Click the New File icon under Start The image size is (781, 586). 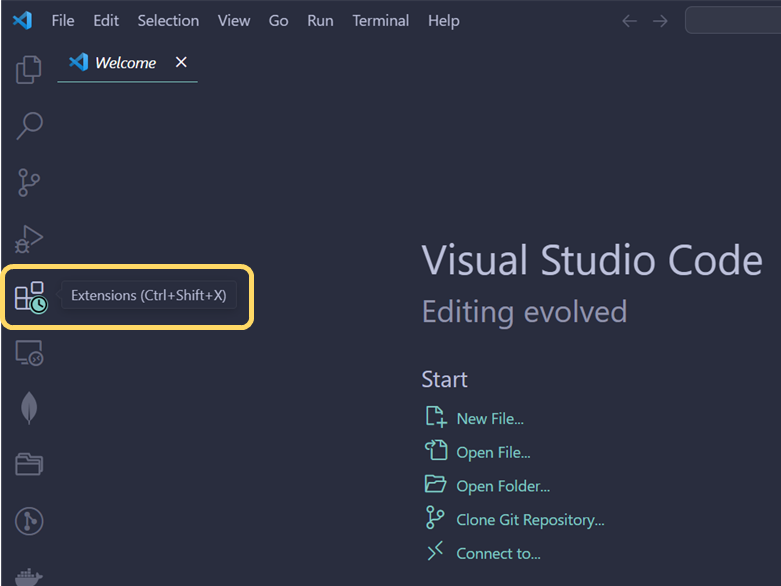[436, 417]
